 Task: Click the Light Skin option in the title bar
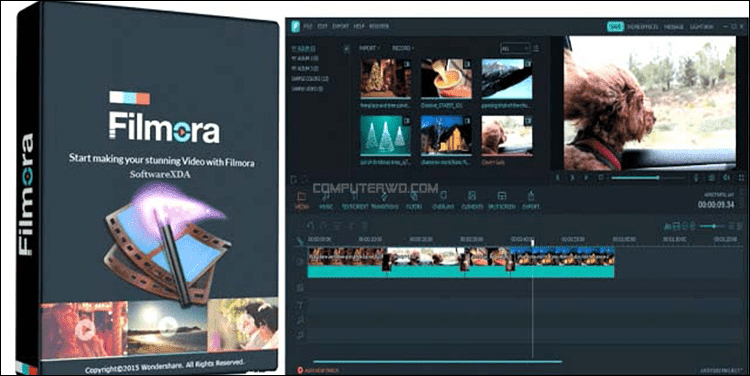point(701,27)
